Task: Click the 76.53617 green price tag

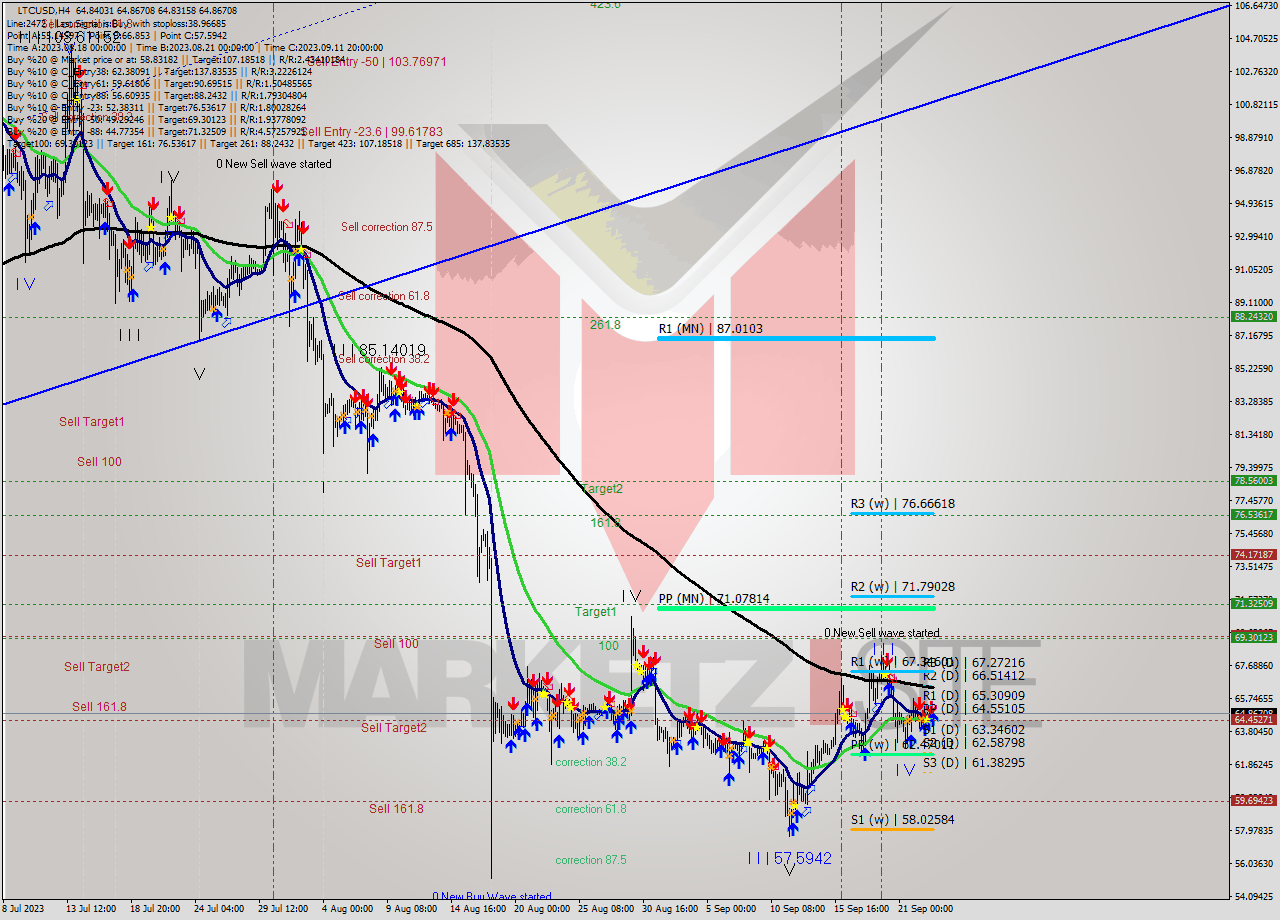Action: point(1254,515)
